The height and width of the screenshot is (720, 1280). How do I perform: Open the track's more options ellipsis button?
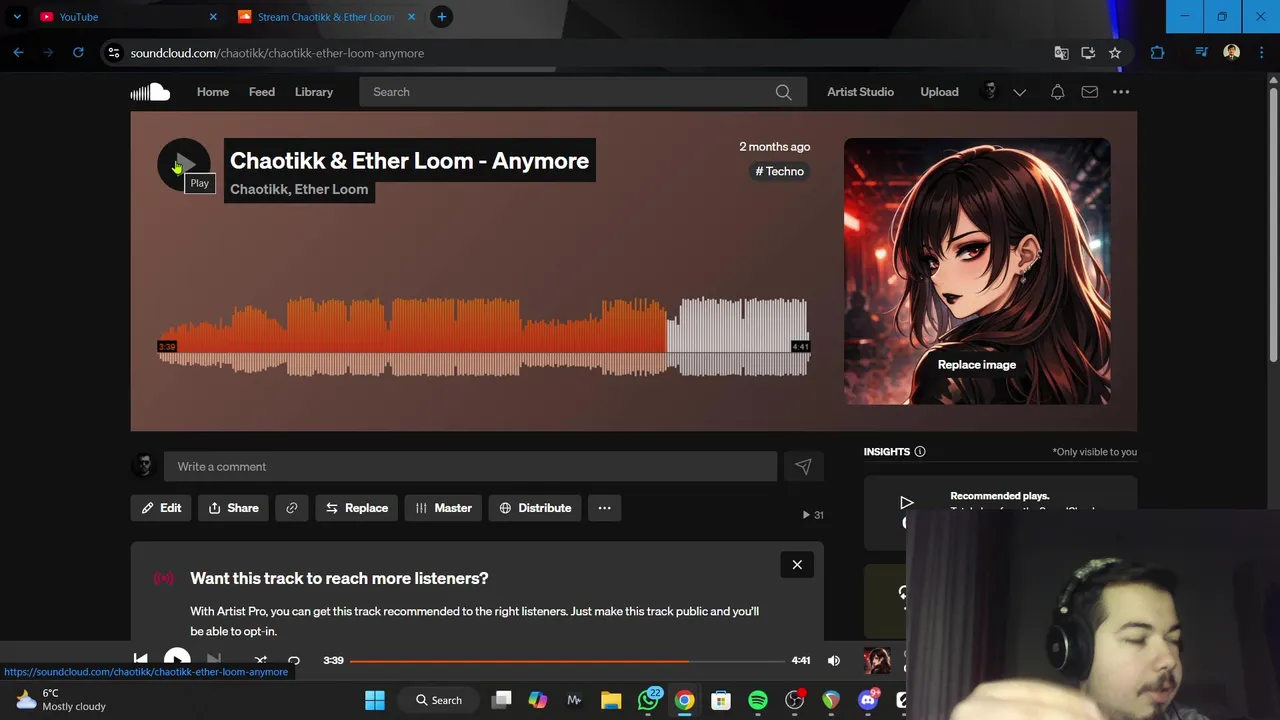604,508
